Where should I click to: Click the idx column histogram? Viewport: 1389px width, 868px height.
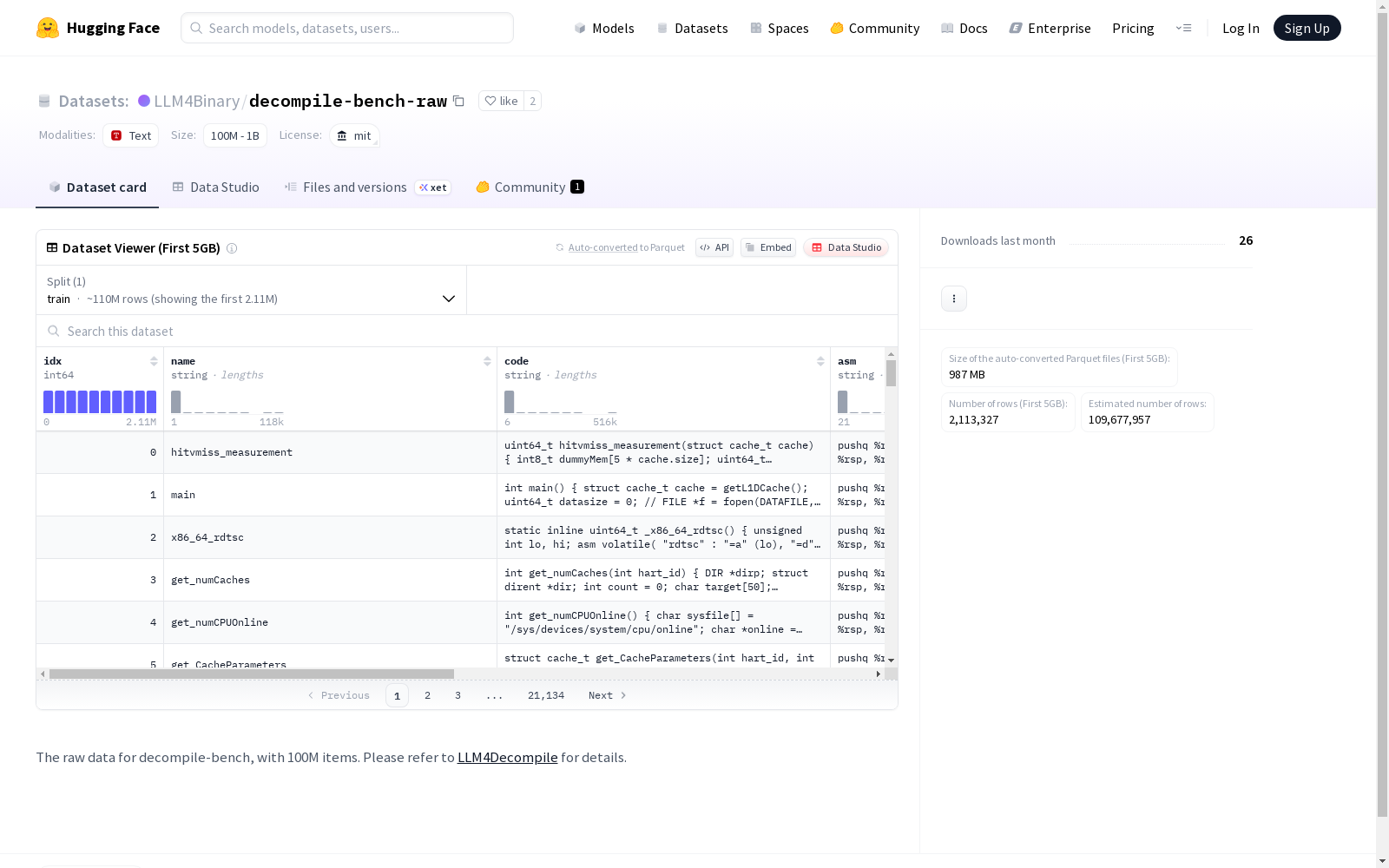(x=100, y=402)
